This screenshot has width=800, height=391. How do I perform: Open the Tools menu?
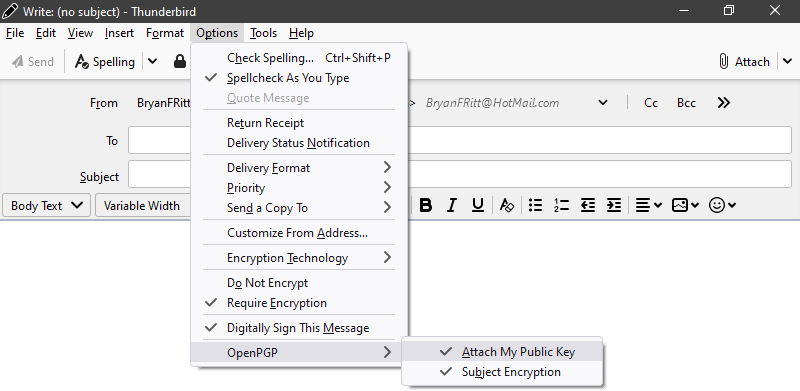pos(263,33)
